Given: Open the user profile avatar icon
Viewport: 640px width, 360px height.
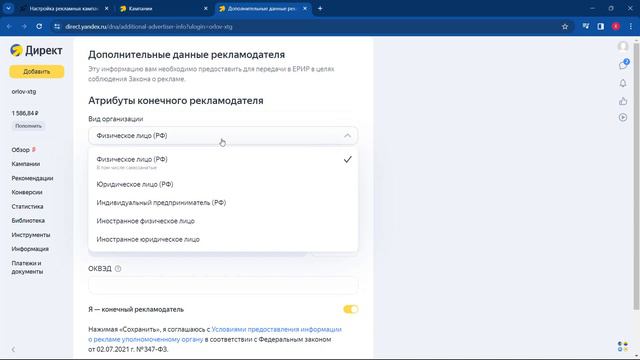Looking at the screenshot, I should pos(622,46).
